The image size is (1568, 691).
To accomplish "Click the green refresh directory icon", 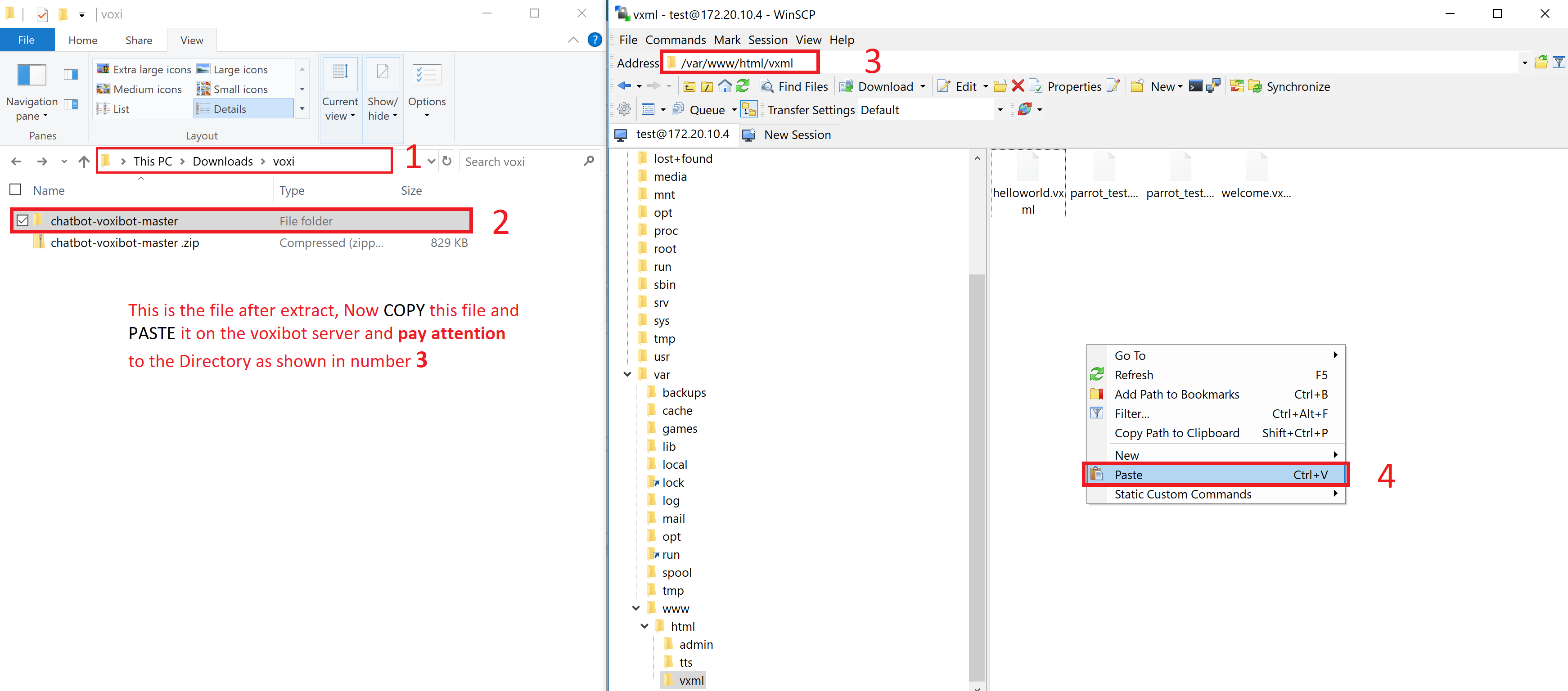I will 743,86.
